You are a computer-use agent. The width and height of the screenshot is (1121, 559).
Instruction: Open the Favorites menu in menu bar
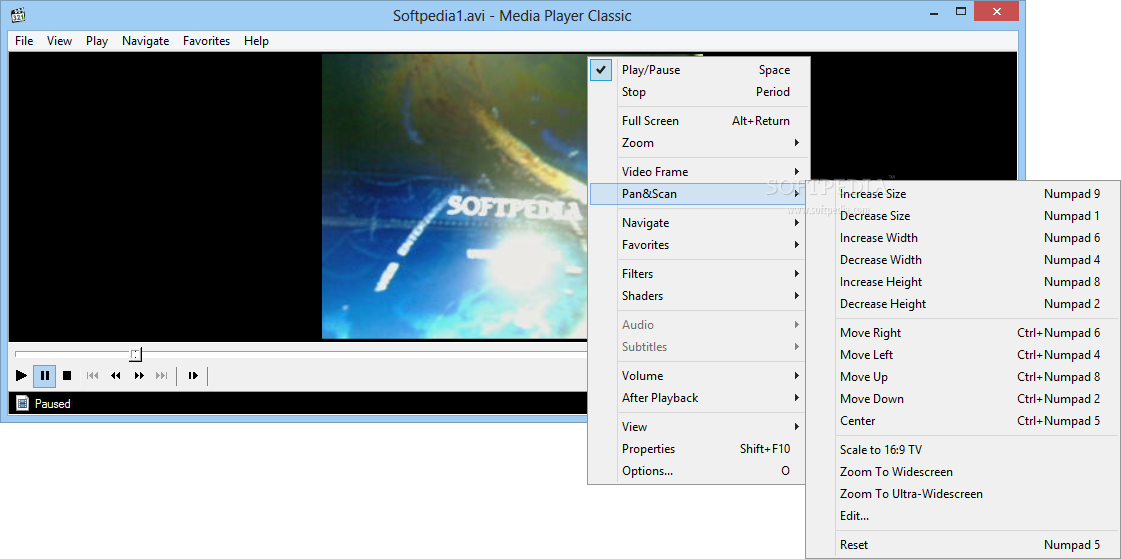(x=207, y=41)
